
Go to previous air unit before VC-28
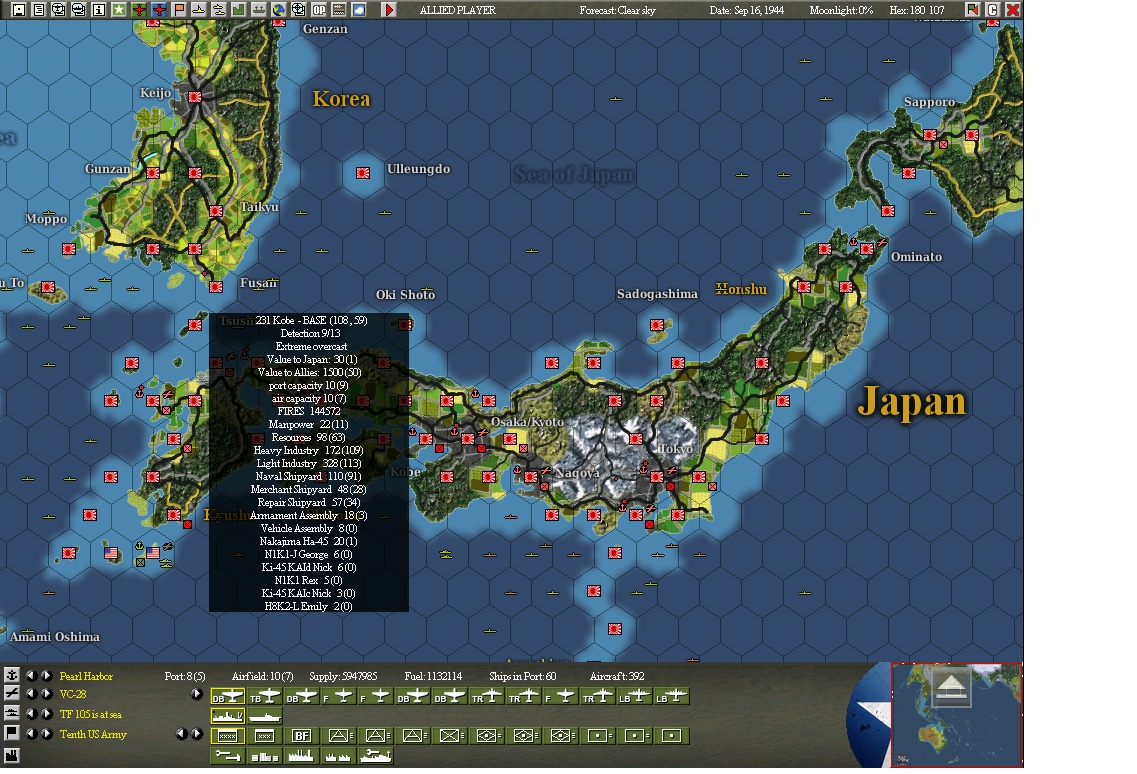point(31,694)
